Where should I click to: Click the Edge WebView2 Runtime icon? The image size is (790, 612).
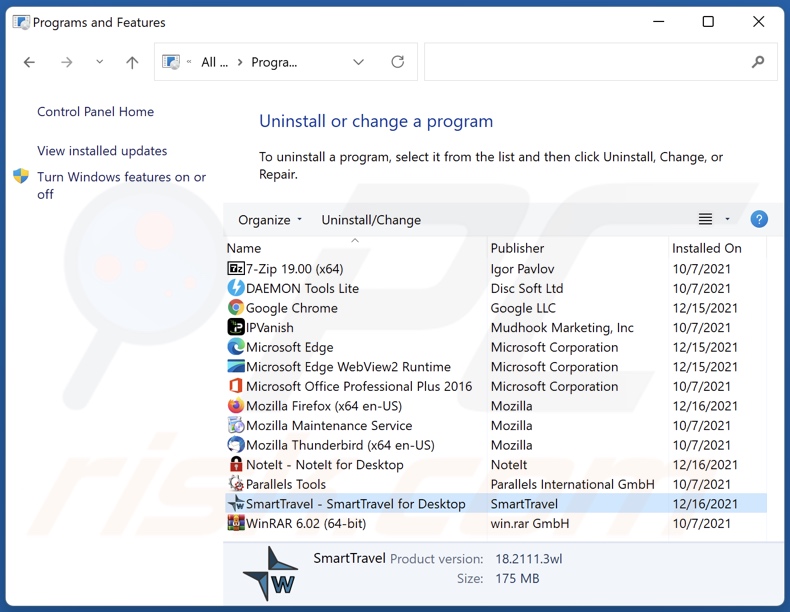tap(236, 367)
